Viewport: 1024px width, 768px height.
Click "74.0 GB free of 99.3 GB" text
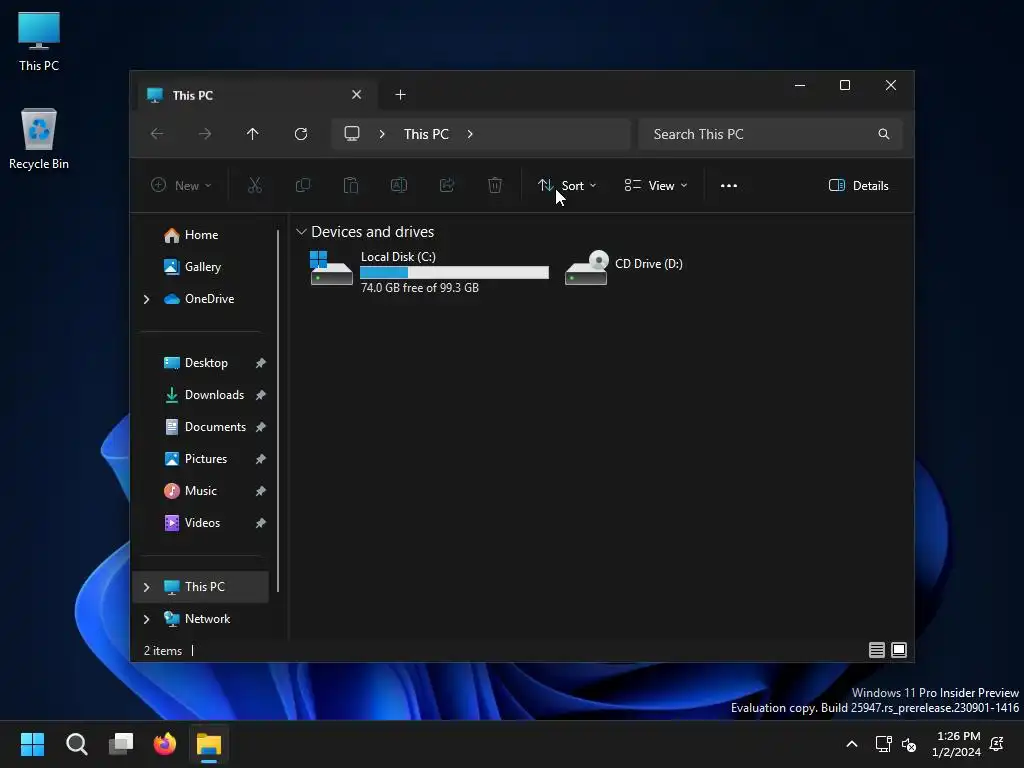[420, 288]
